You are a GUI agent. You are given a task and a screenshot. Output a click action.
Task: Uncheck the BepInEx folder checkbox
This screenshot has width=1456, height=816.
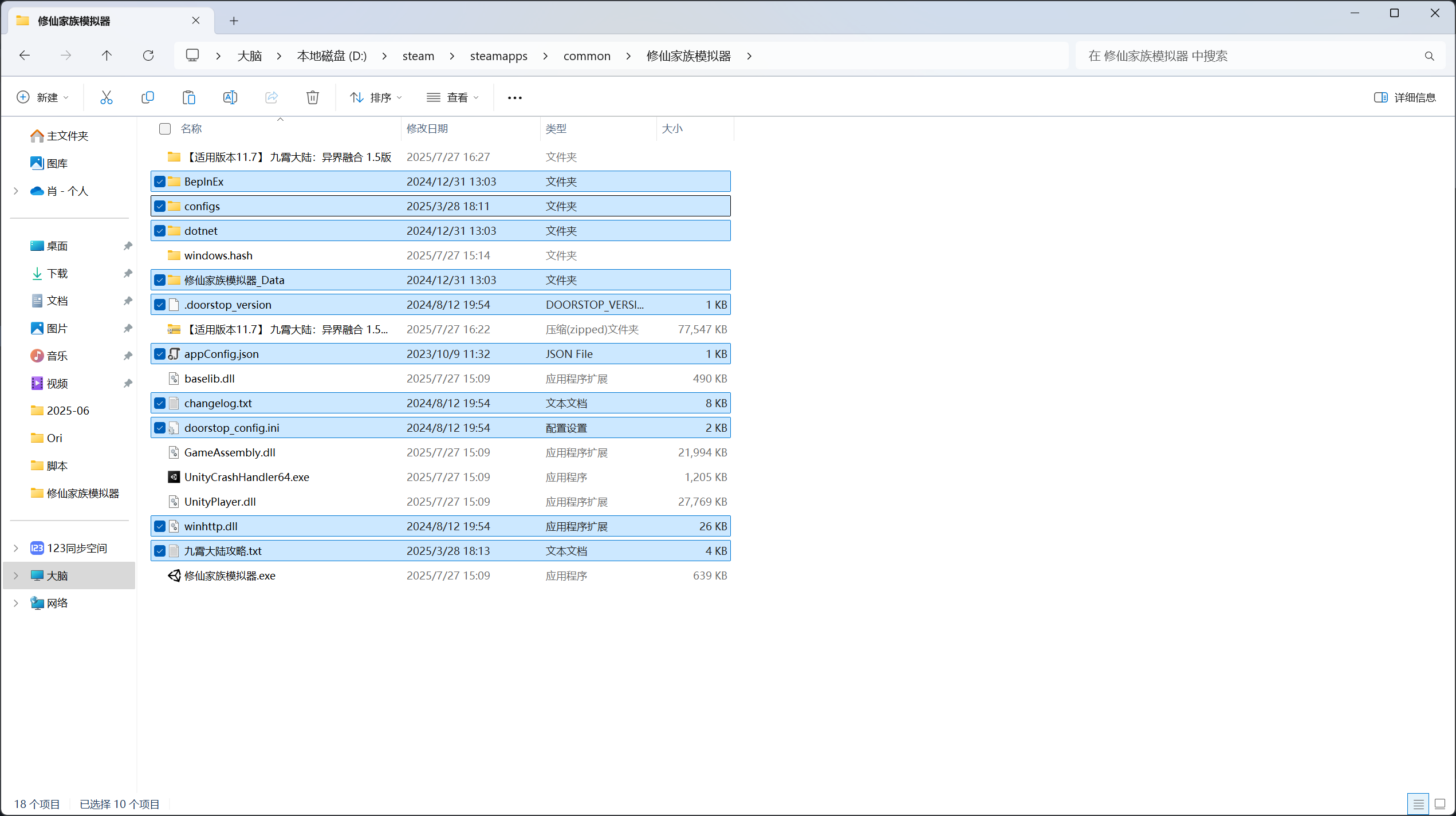click(x=160, y=182)
